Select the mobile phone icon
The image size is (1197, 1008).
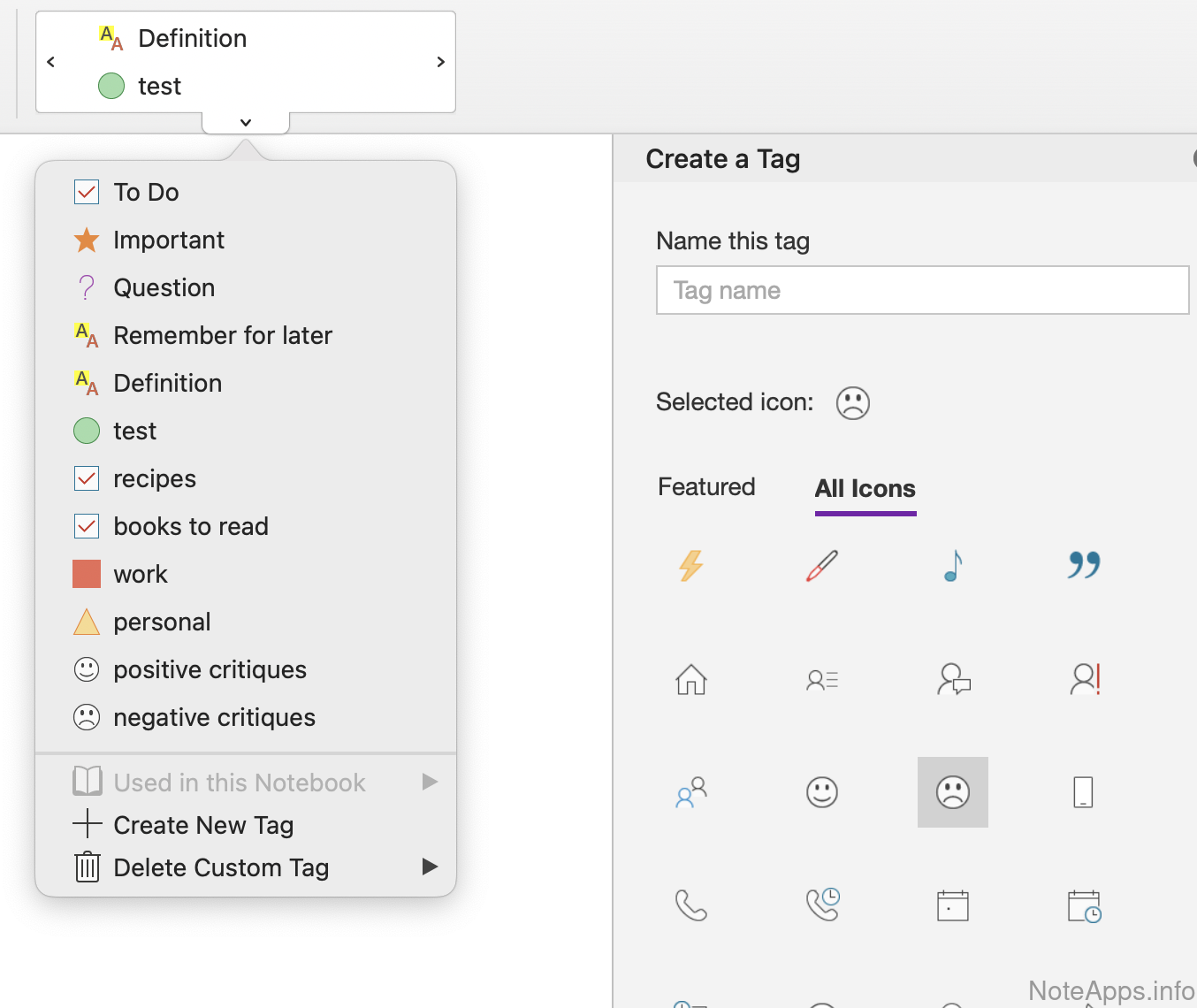tap(1083, 792)
